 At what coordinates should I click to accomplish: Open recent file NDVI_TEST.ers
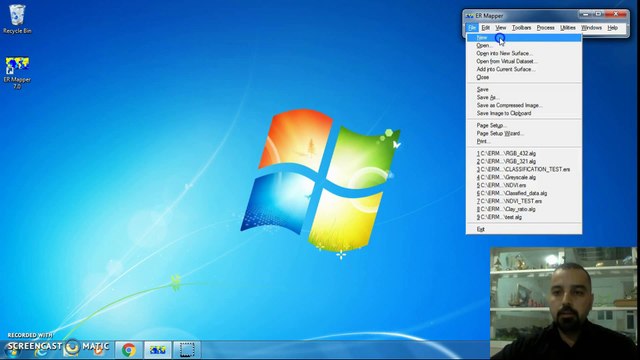[524, 201]
